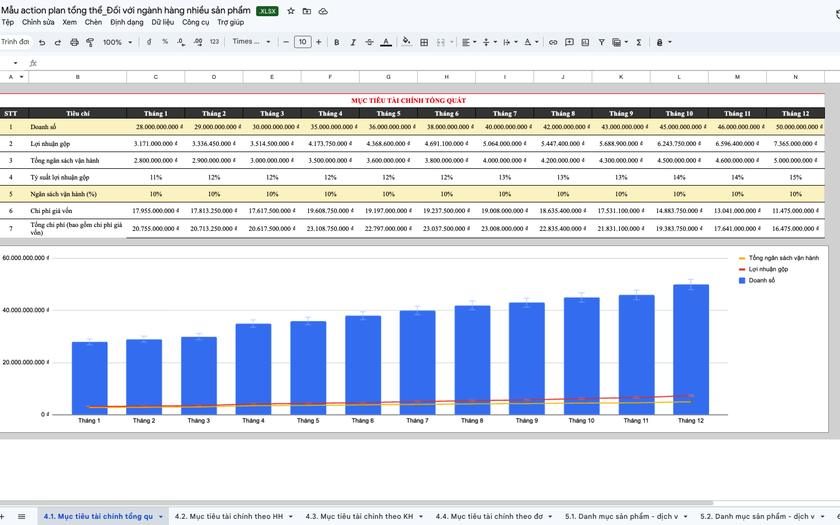Open all sheets list icon
This screenshot has width=840, height=525.
pos(21,516)
